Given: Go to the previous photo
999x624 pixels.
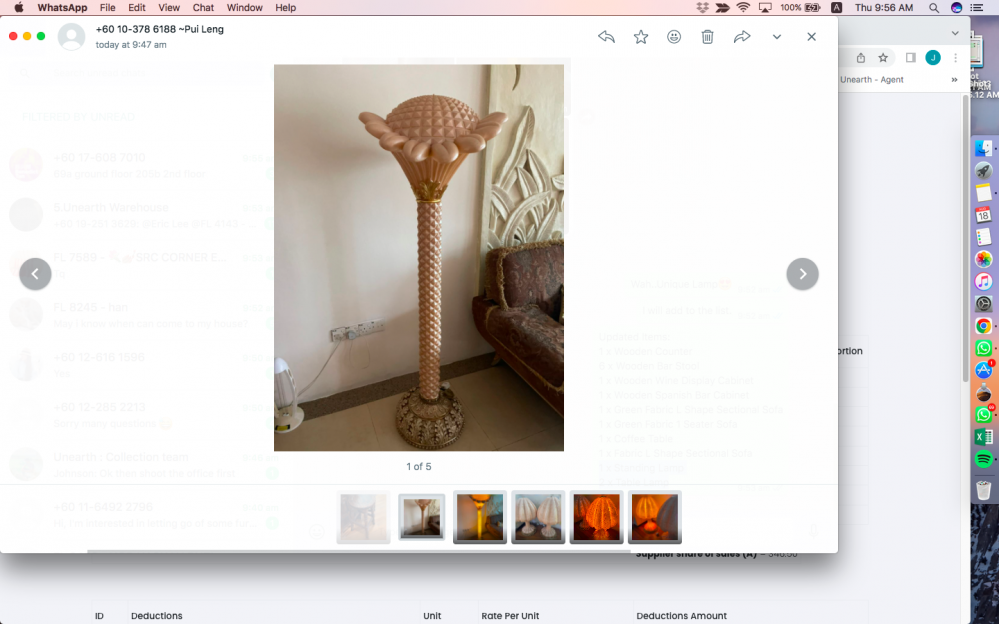Looking at the screenshot, I should click(x=35, y=274).
